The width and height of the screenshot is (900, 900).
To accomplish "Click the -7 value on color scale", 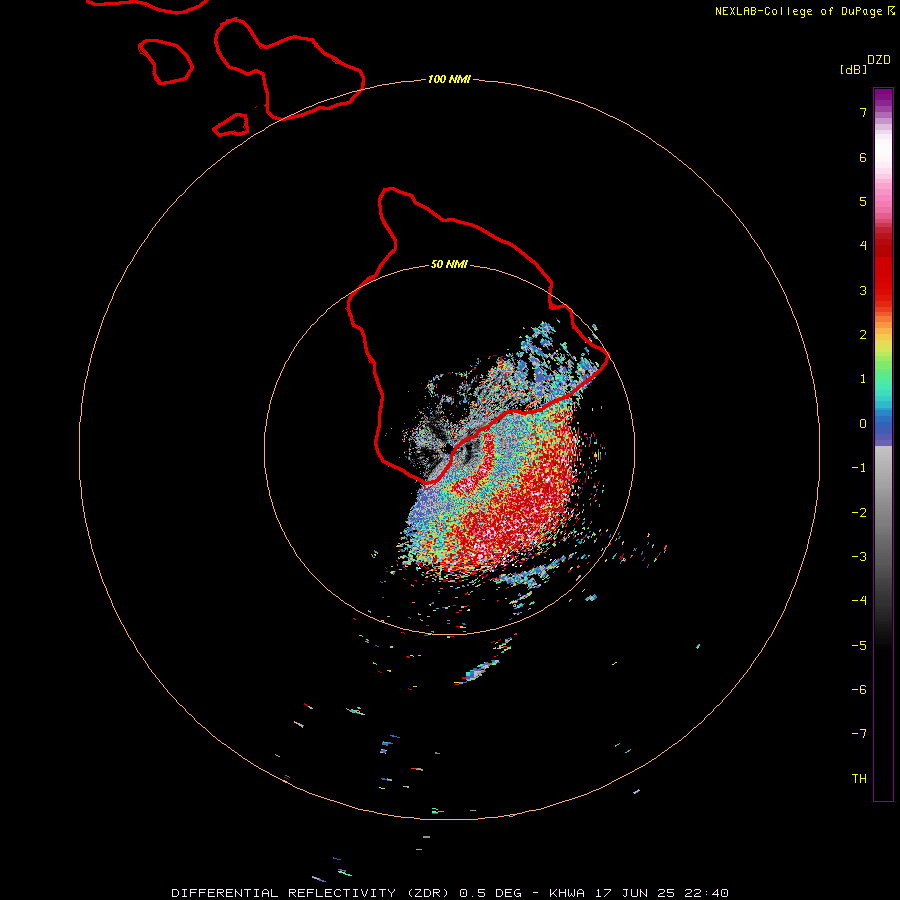I will point(859,734).
